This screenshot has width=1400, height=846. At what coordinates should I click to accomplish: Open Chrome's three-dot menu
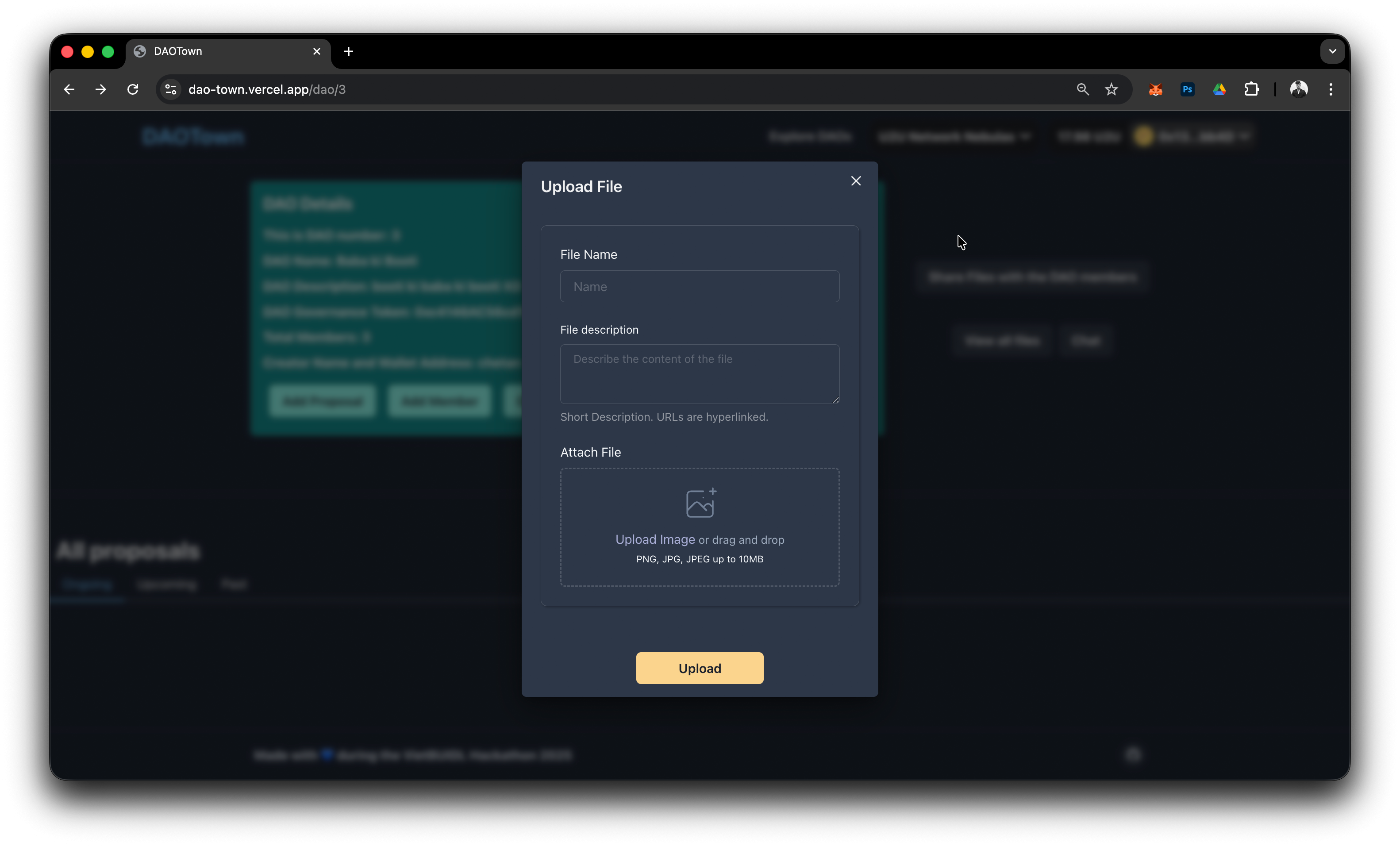[x=1331, y=89]
